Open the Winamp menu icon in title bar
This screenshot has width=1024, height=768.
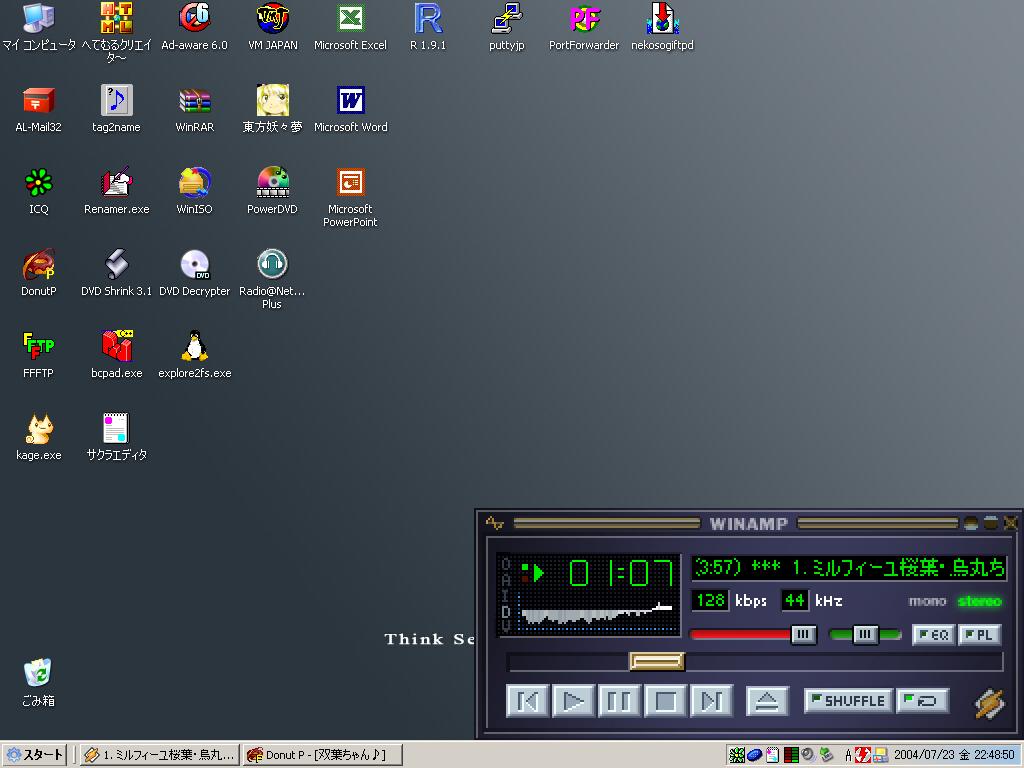[494, 523]
